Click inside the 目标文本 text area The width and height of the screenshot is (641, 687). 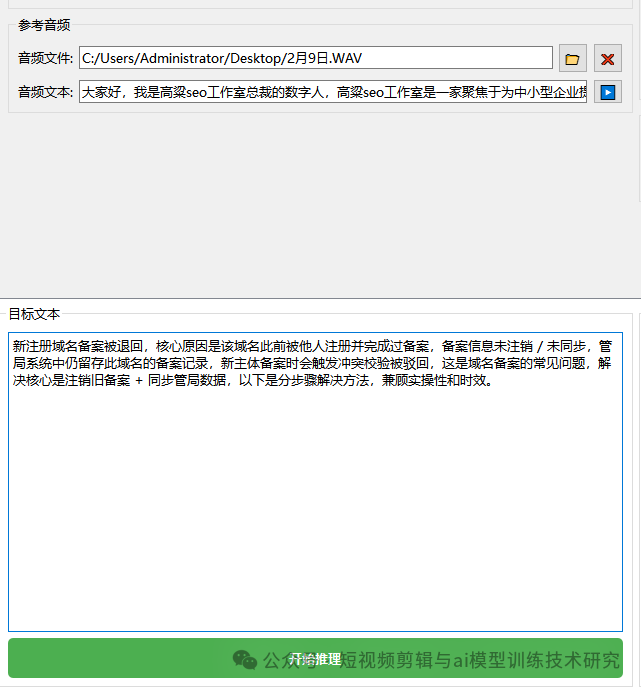tap(315, 482)
